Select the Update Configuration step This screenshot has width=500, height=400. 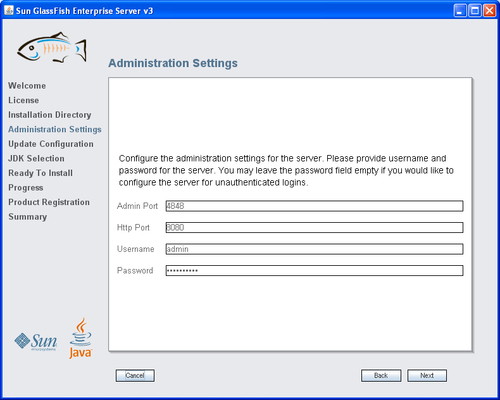51,144
